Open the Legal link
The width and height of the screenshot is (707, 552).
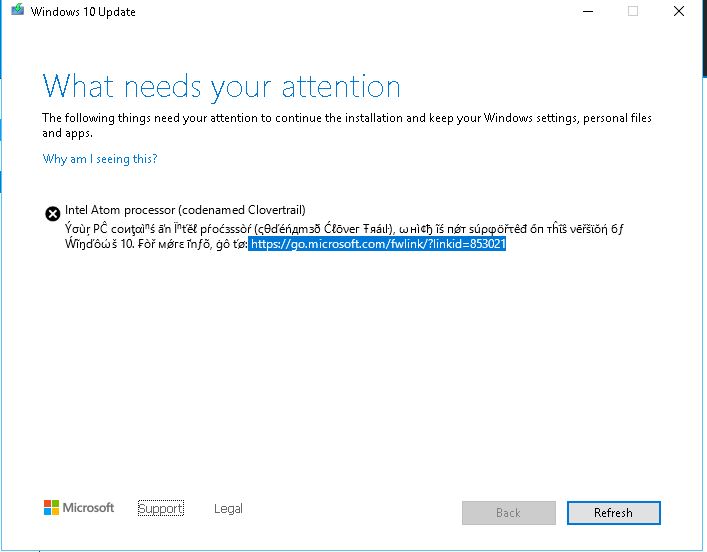228,508
